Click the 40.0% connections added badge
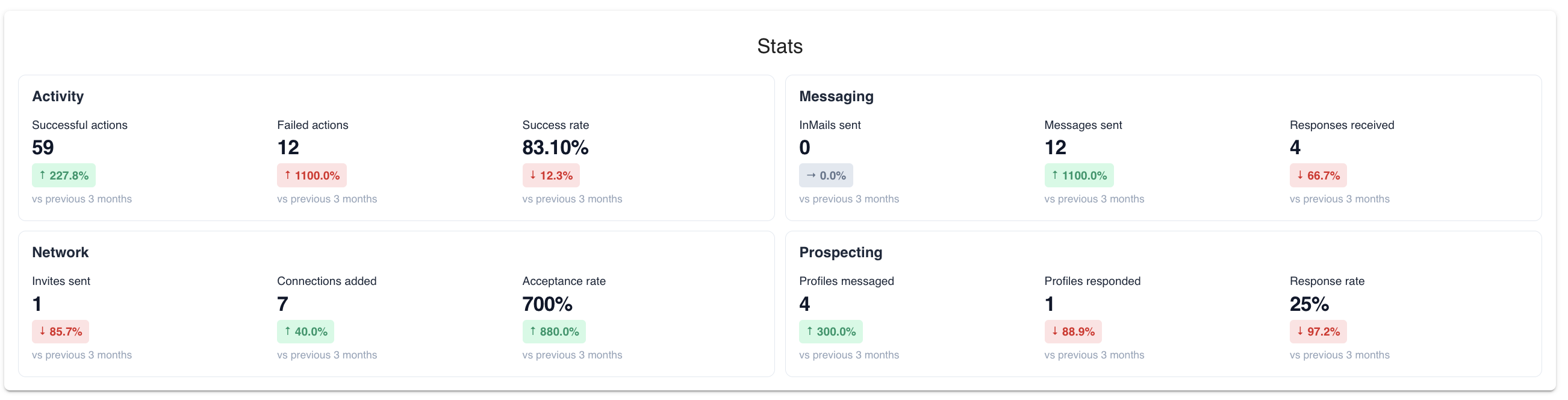Viewport: 1568px width, 400px height. point(305,332)
